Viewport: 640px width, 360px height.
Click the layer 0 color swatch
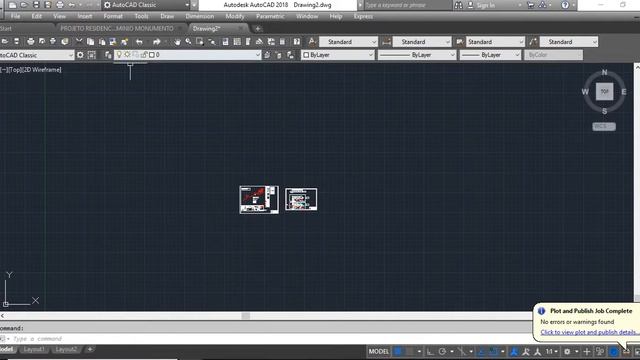(152, 55)
